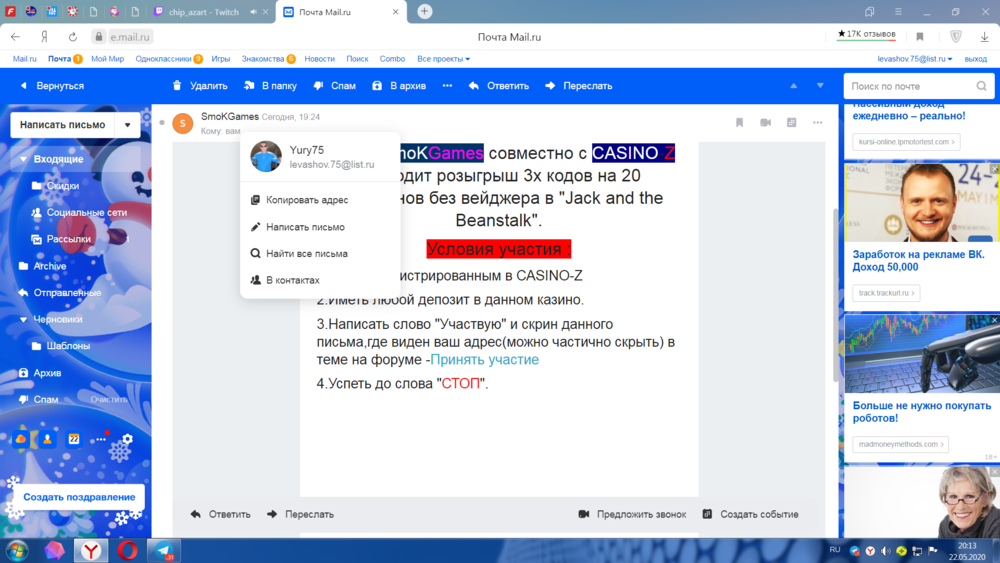The height and width of the screenshot is (563, 1000).
Task: Click the message scrollbar thumb
Action: [835, 295]
